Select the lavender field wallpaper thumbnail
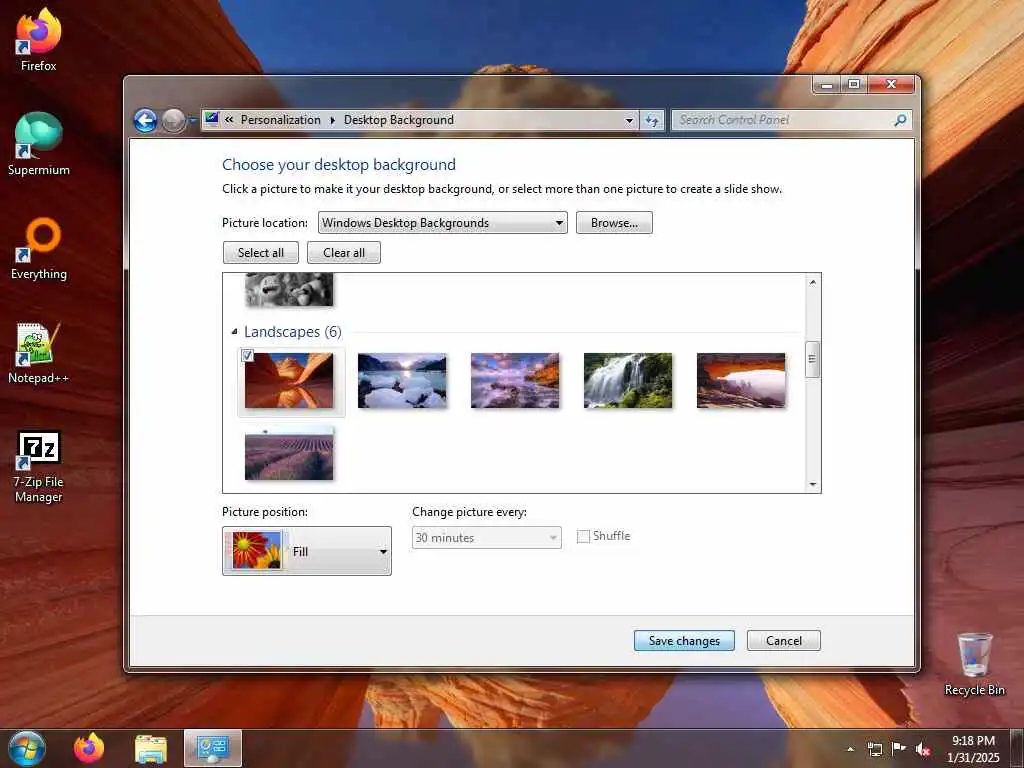 (289, 453)
